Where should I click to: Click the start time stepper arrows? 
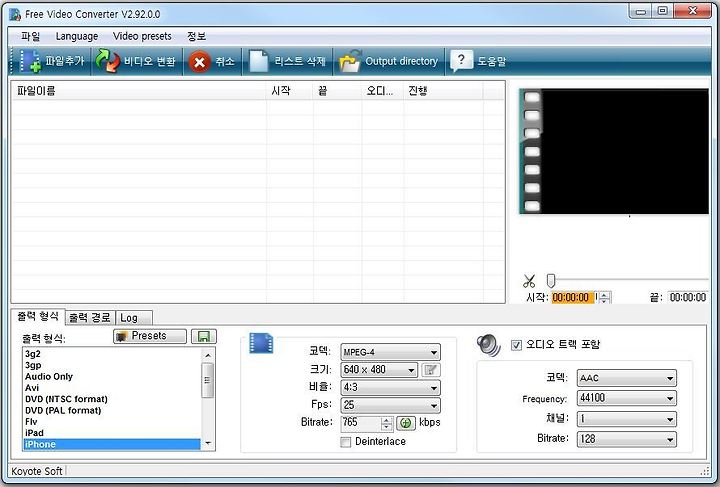[605, 298]
